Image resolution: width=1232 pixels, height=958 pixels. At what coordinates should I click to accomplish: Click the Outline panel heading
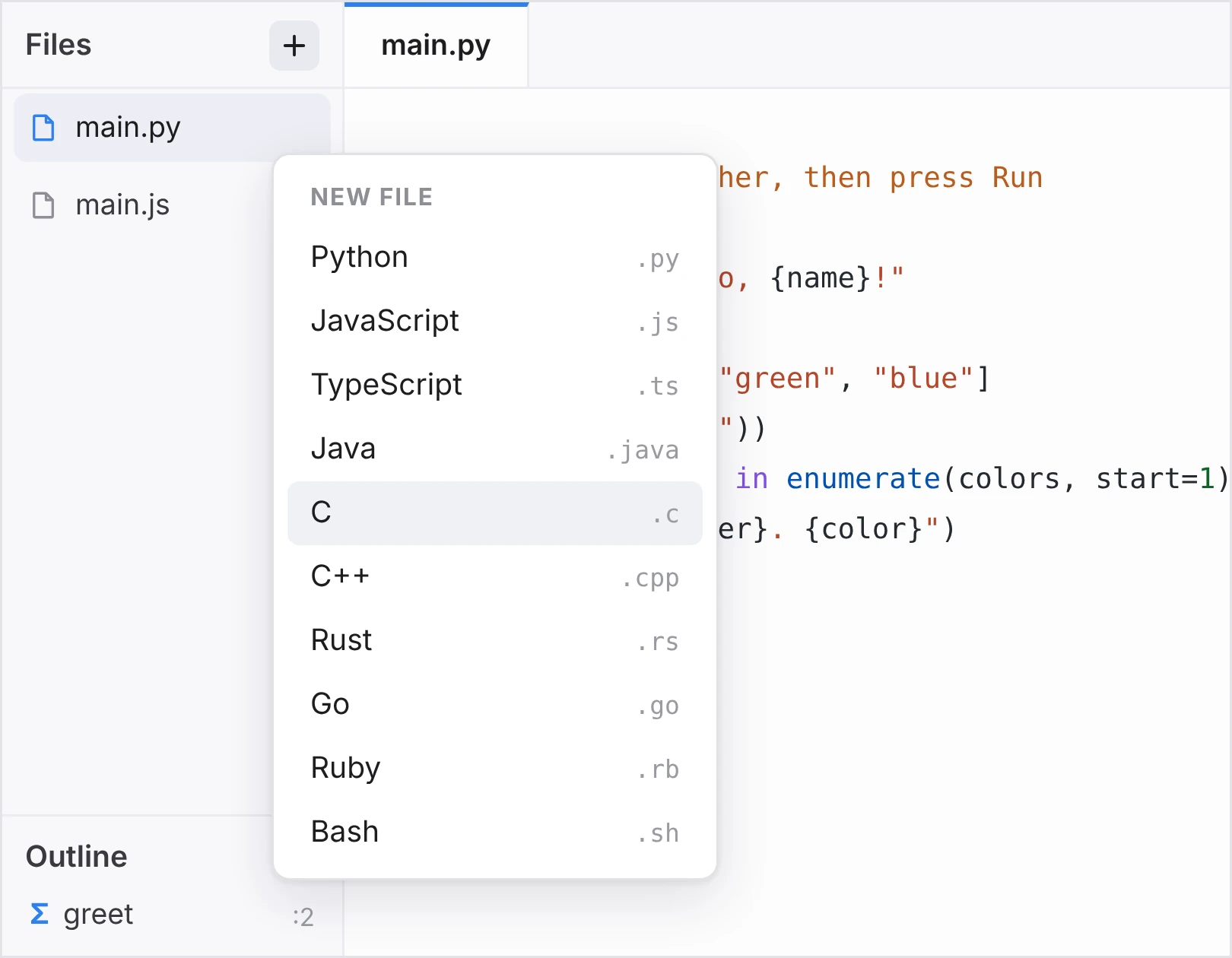[77, 857]
